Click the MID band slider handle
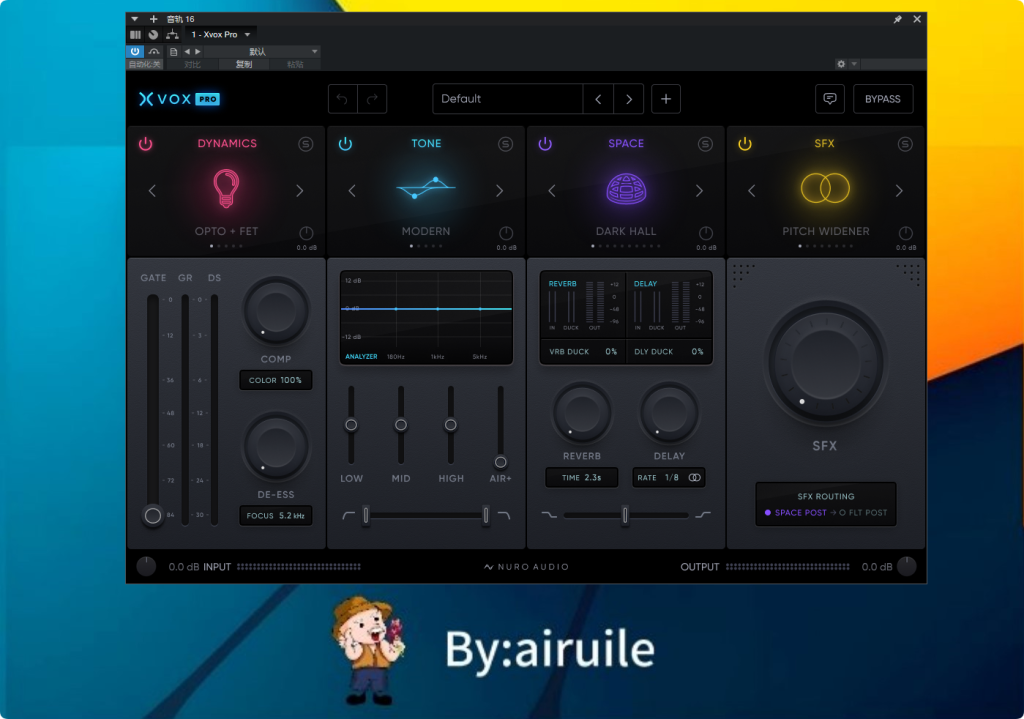The image size is (1024, 719). pos(401,425)
